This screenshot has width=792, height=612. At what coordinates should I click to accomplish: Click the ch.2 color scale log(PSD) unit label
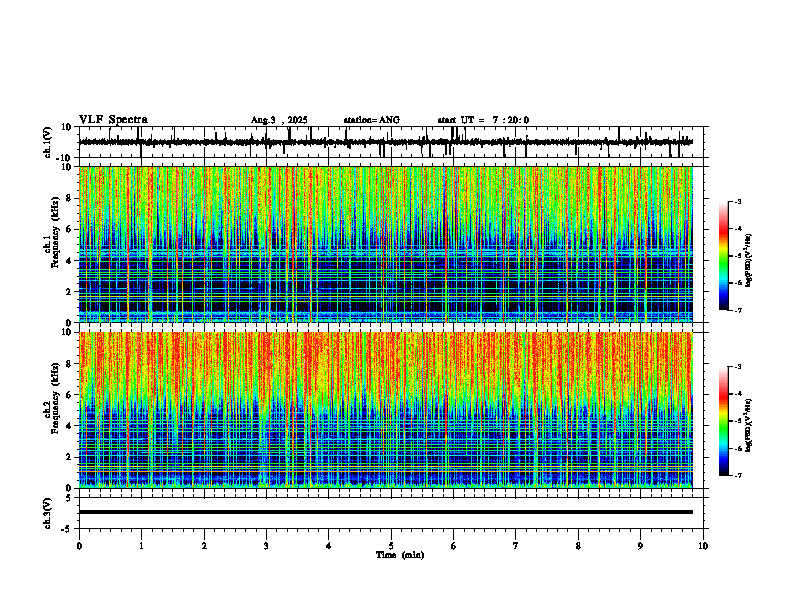coord(749,425)
